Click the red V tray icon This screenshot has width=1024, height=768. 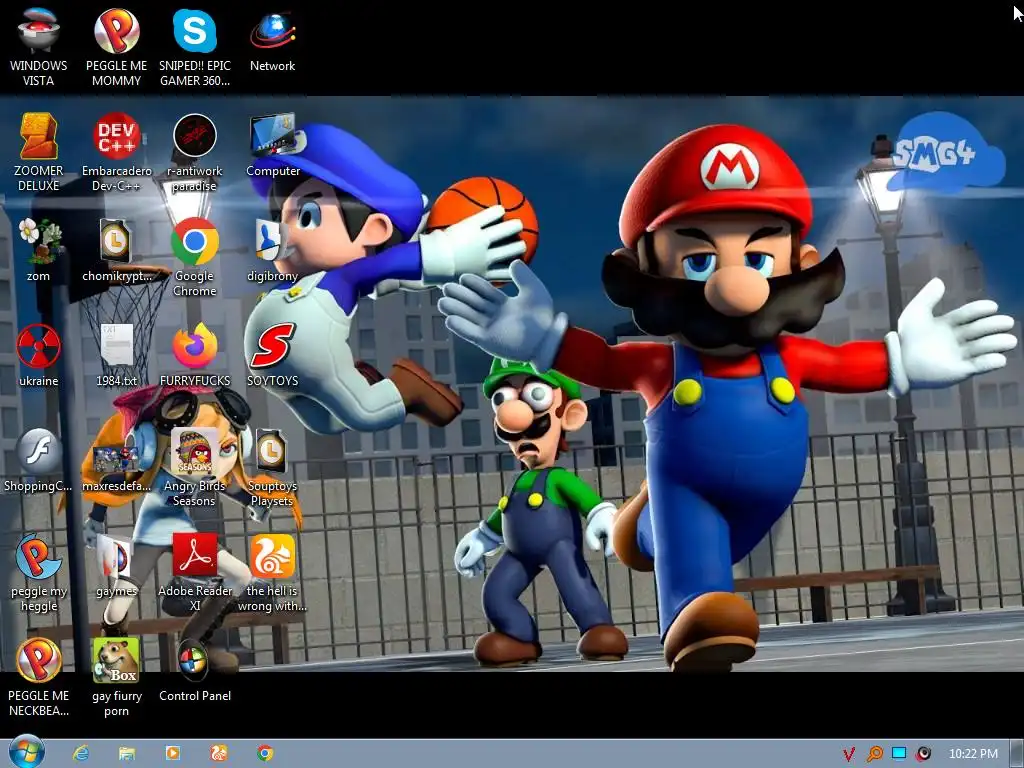pos(849,754)
